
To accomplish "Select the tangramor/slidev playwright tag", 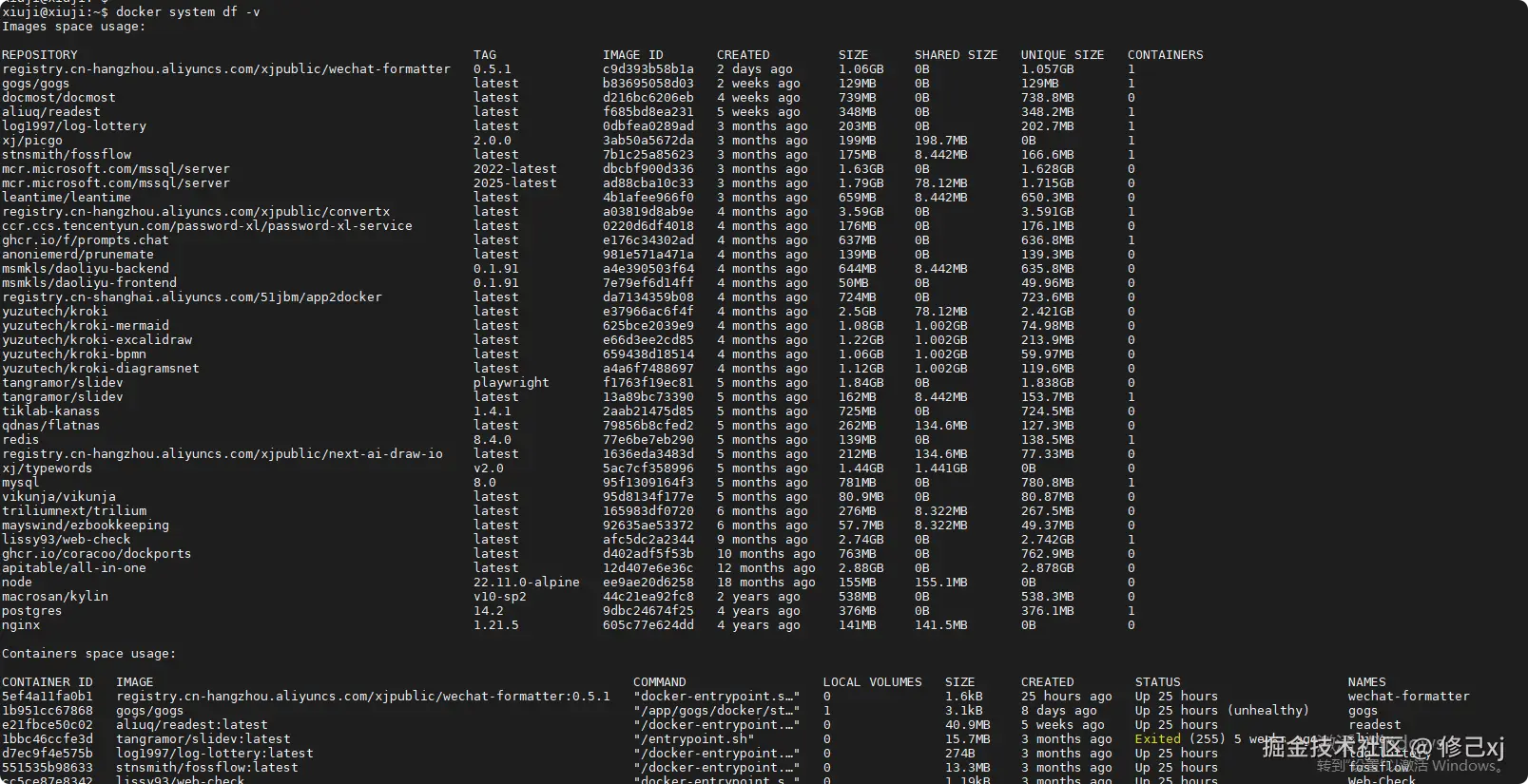I will (x=511, y=383).
